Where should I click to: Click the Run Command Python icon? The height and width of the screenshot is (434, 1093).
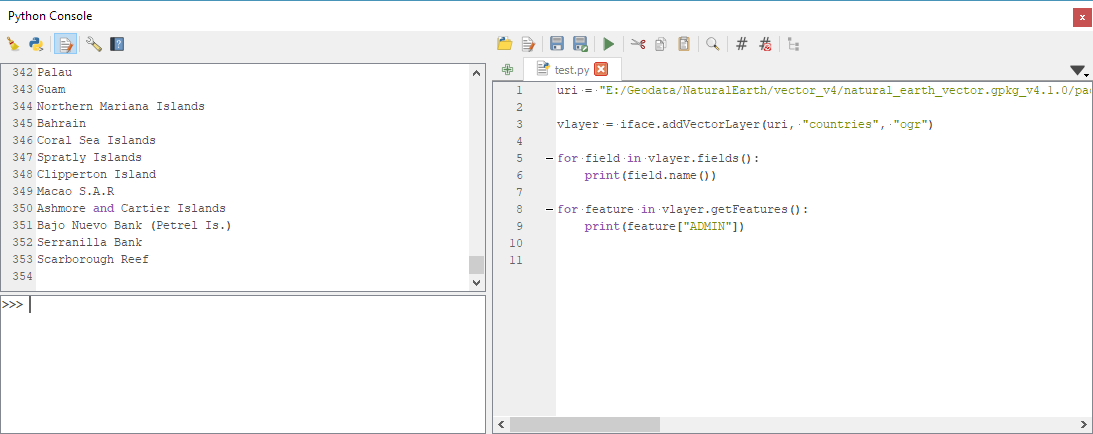pyautogui.click(x=36, y=45)
